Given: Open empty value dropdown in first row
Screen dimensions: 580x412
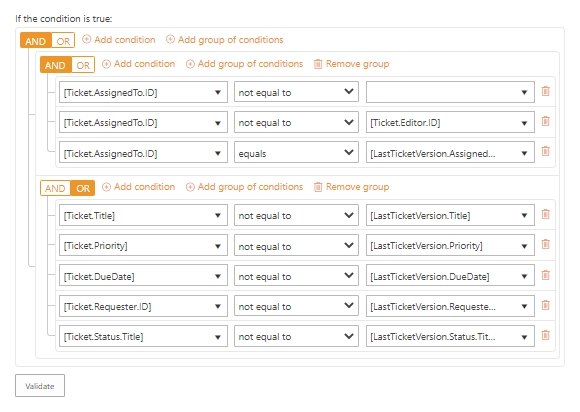Looking at the screenshot, I should pos(450,92).
